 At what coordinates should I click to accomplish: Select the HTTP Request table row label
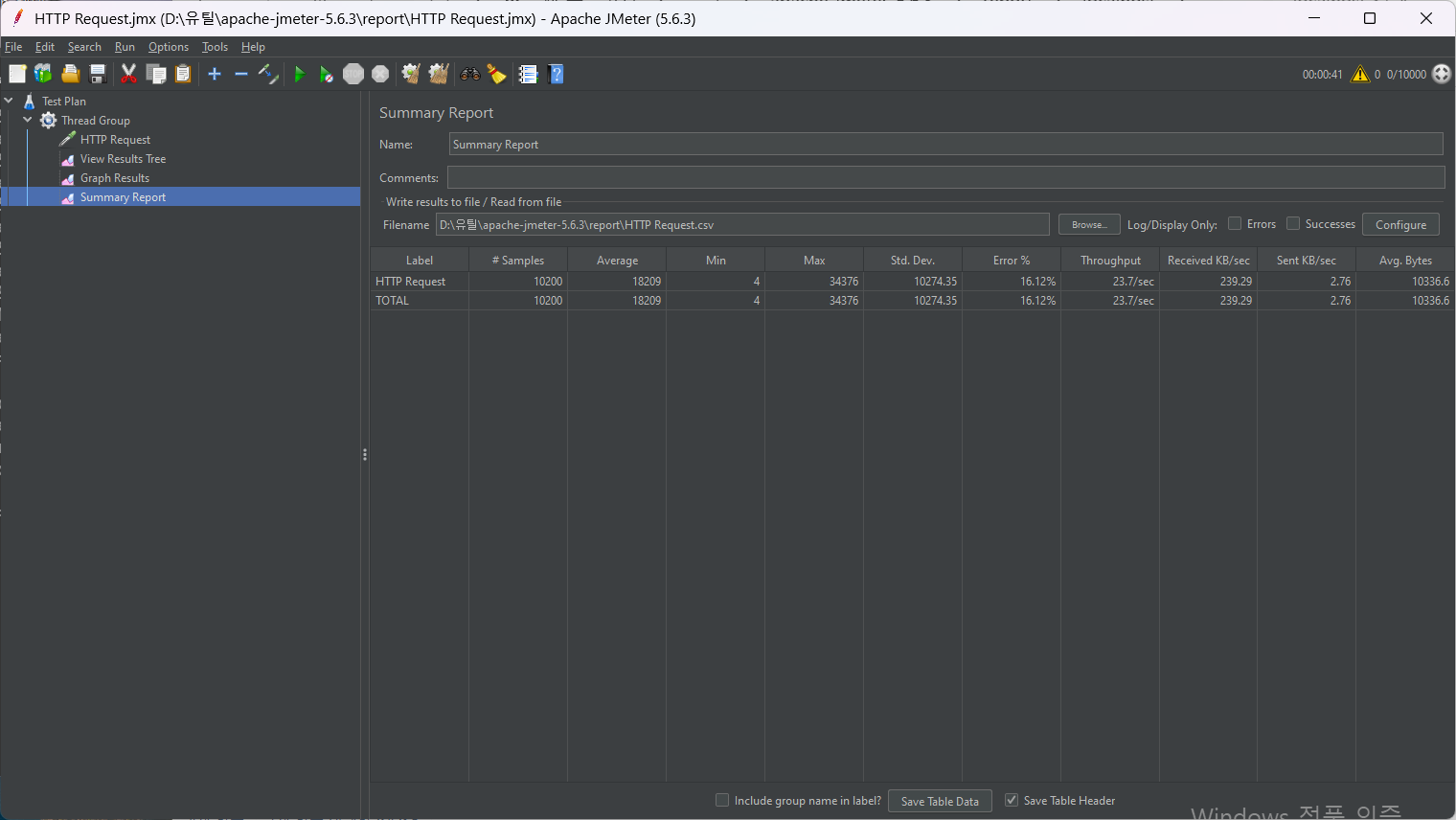[411, 282]
